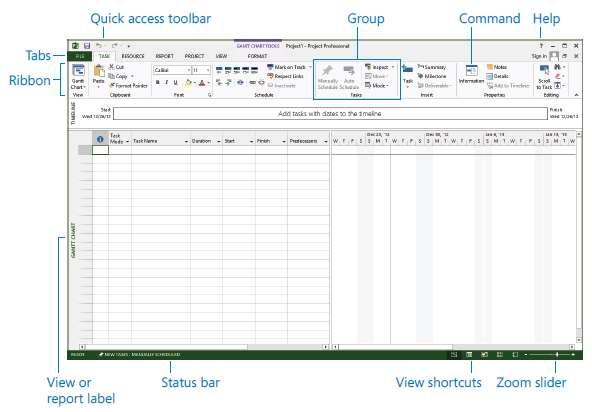Insert a Summary task
The height and width of the screenshot is (412, 592).
(x=432, y=67)
